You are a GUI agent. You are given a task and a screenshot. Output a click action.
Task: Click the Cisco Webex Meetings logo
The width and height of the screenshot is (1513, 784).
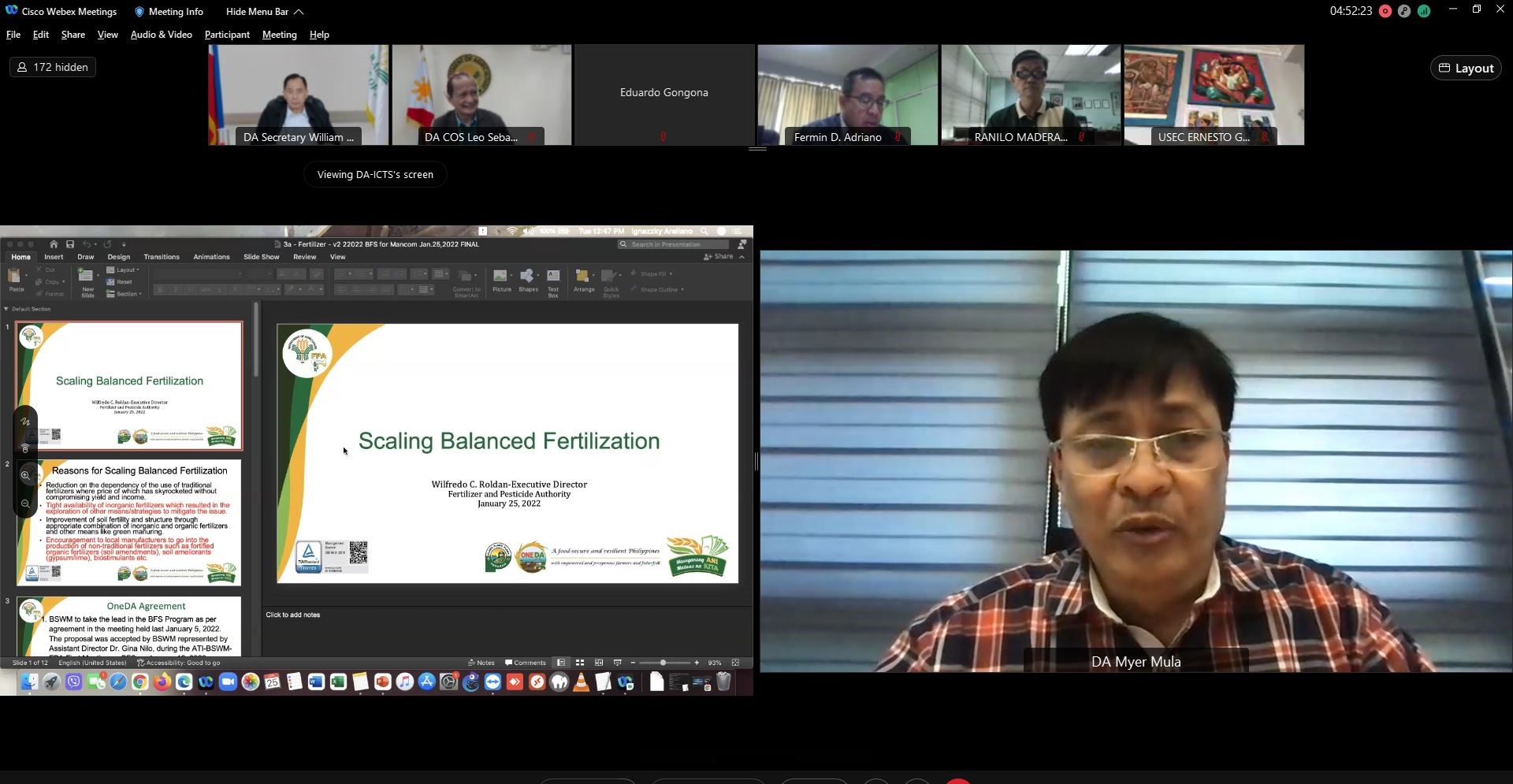coord(12,11)
